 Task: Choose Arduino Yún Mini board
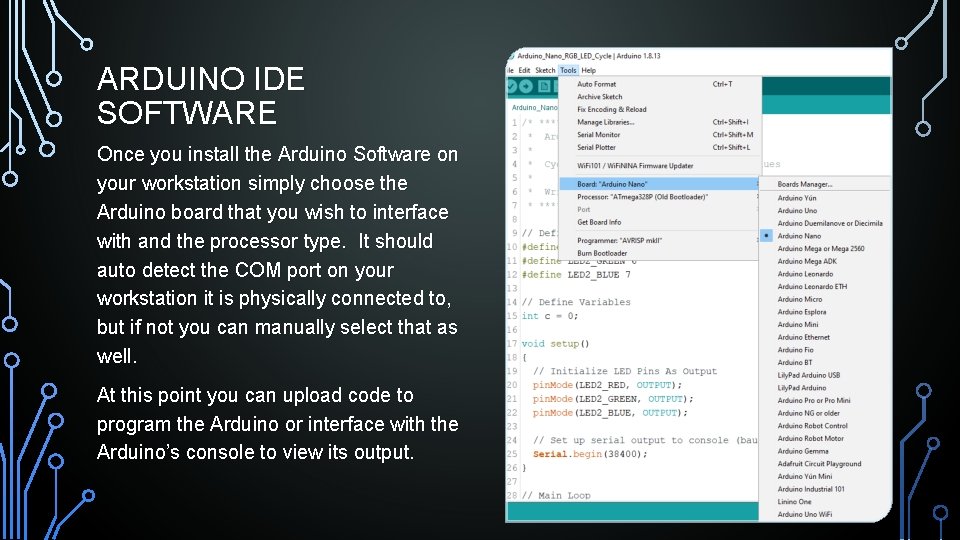[x=825, y=476]
